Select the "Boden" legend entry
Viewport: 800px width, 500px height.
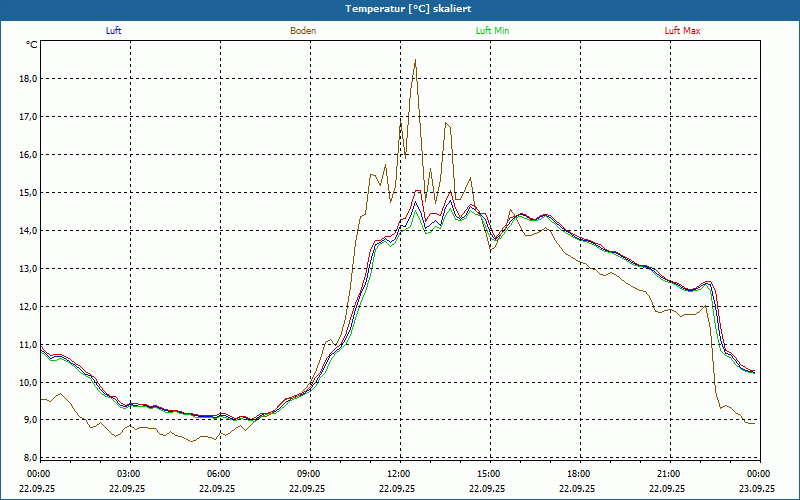point(303,31)
